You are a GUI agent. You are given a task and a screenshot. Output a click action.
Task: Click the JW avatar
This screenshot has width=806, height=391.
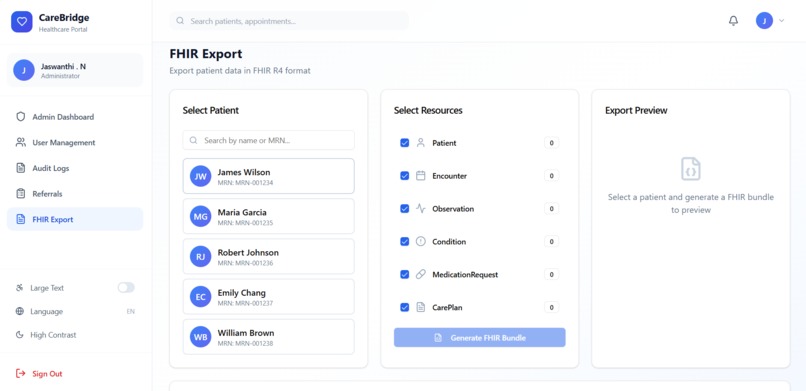[x=200, y=176]
